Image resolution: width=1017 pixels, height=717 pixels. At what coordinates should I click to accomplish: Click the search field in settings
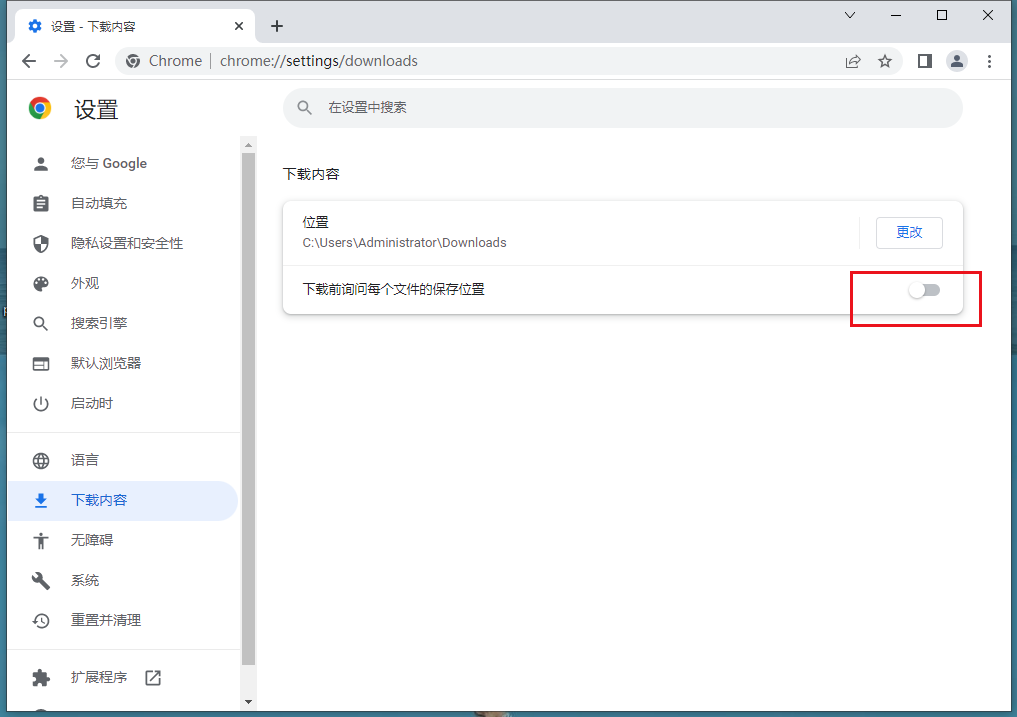(623, 108)
